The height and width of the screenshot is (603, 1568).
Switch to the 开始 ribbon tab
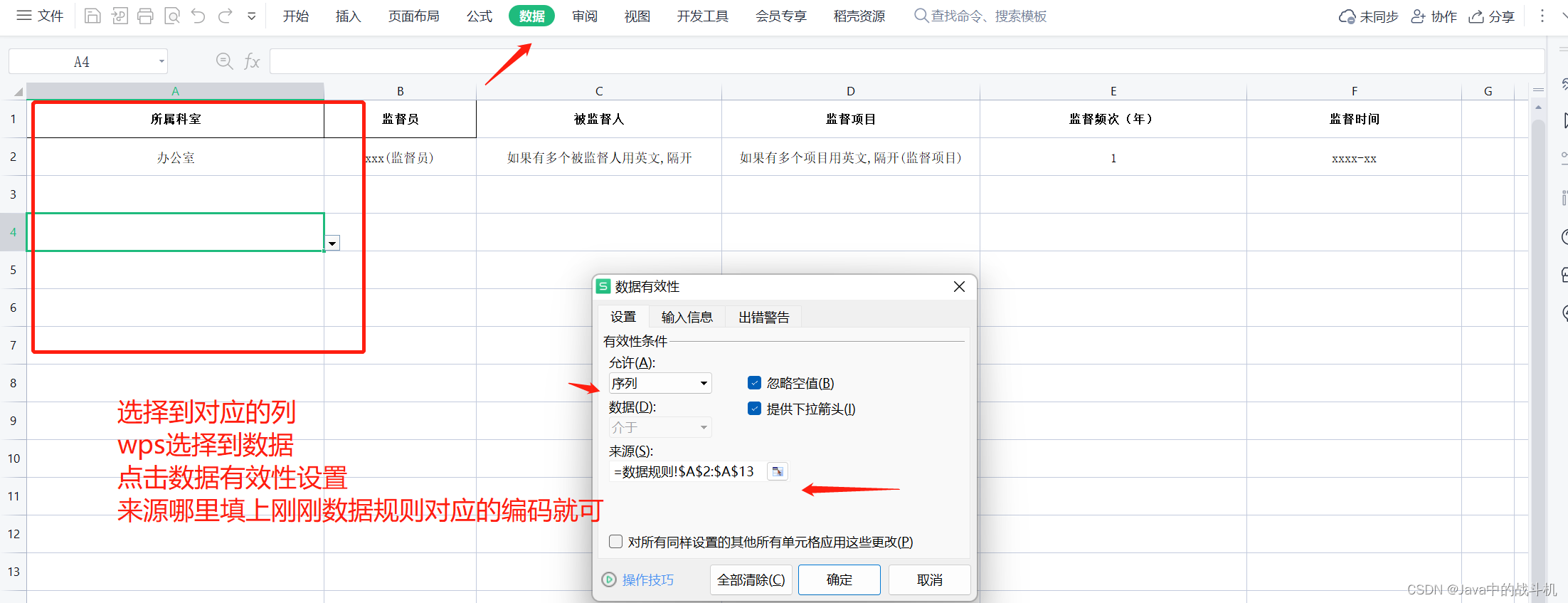296,16
